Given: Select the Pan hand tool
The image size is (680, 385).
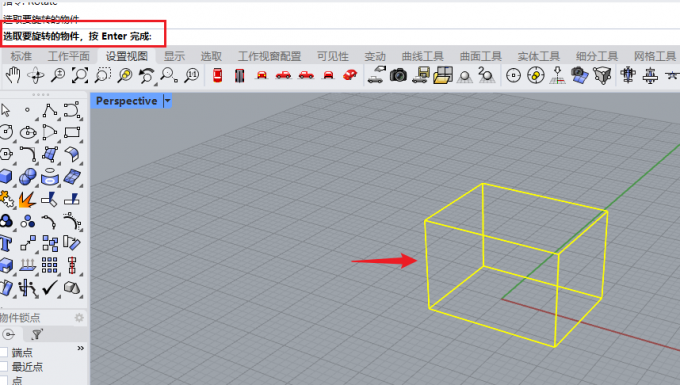Looking at the screenshot, I should tap(13, 75).
